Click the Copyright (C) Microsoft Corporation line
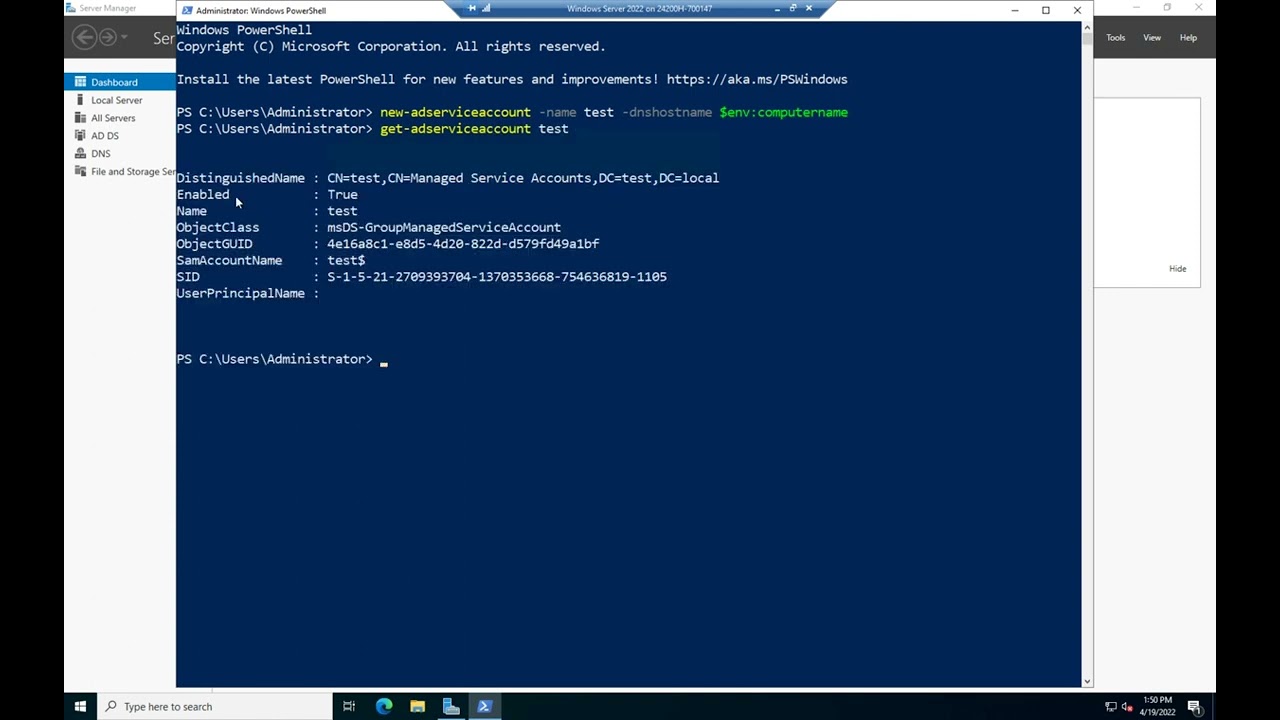This screenshot has width=1280, height=720. [391, 46]
